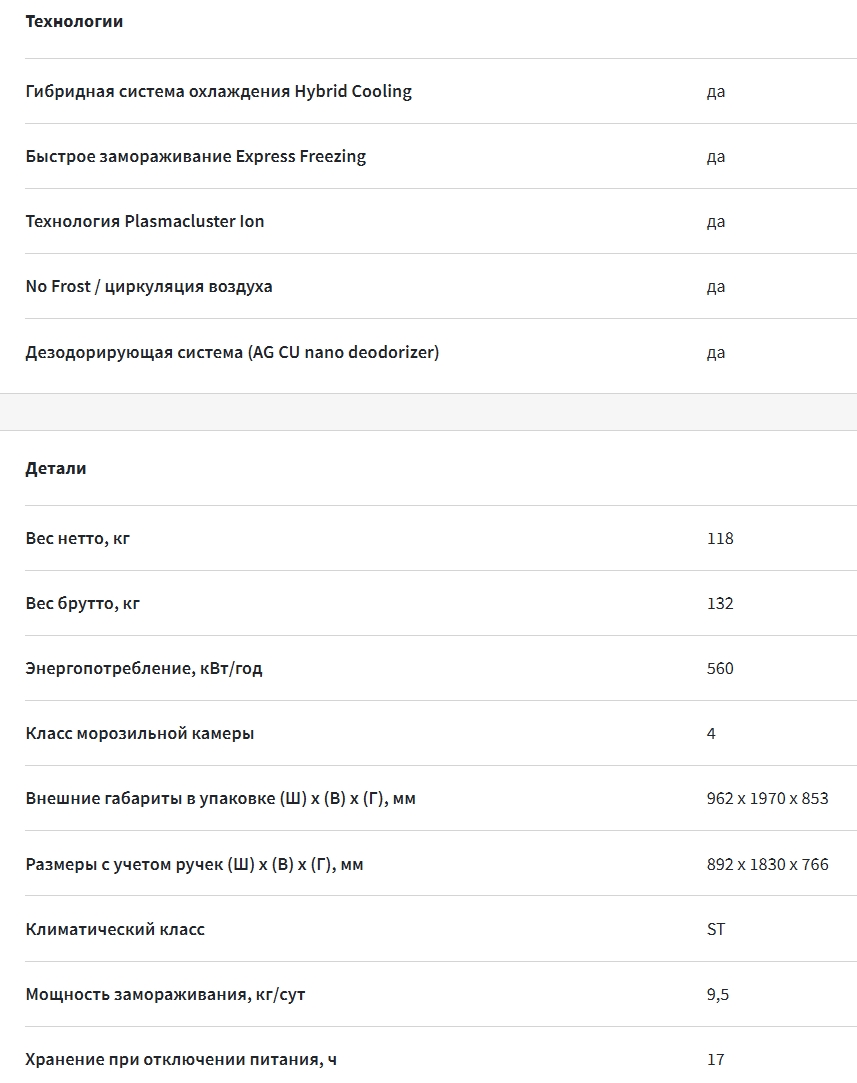Viewport: 857px width, 1083px height.
Task: Click the No Frost циркуляция воздуха label
Action: click(x=149, y=286)
